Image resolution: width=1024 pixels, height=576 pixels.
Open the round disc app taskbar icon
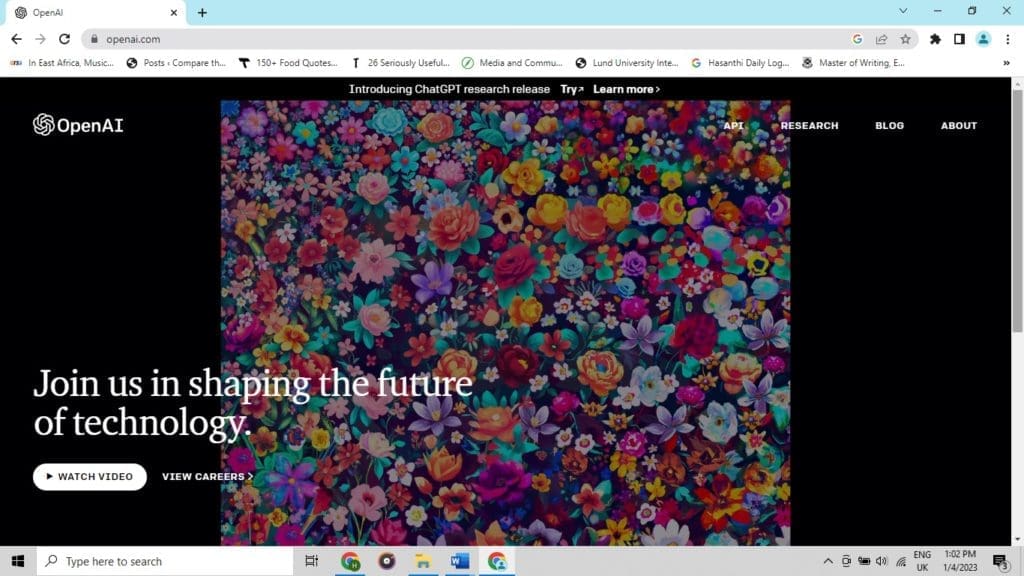tap(387, 561)
